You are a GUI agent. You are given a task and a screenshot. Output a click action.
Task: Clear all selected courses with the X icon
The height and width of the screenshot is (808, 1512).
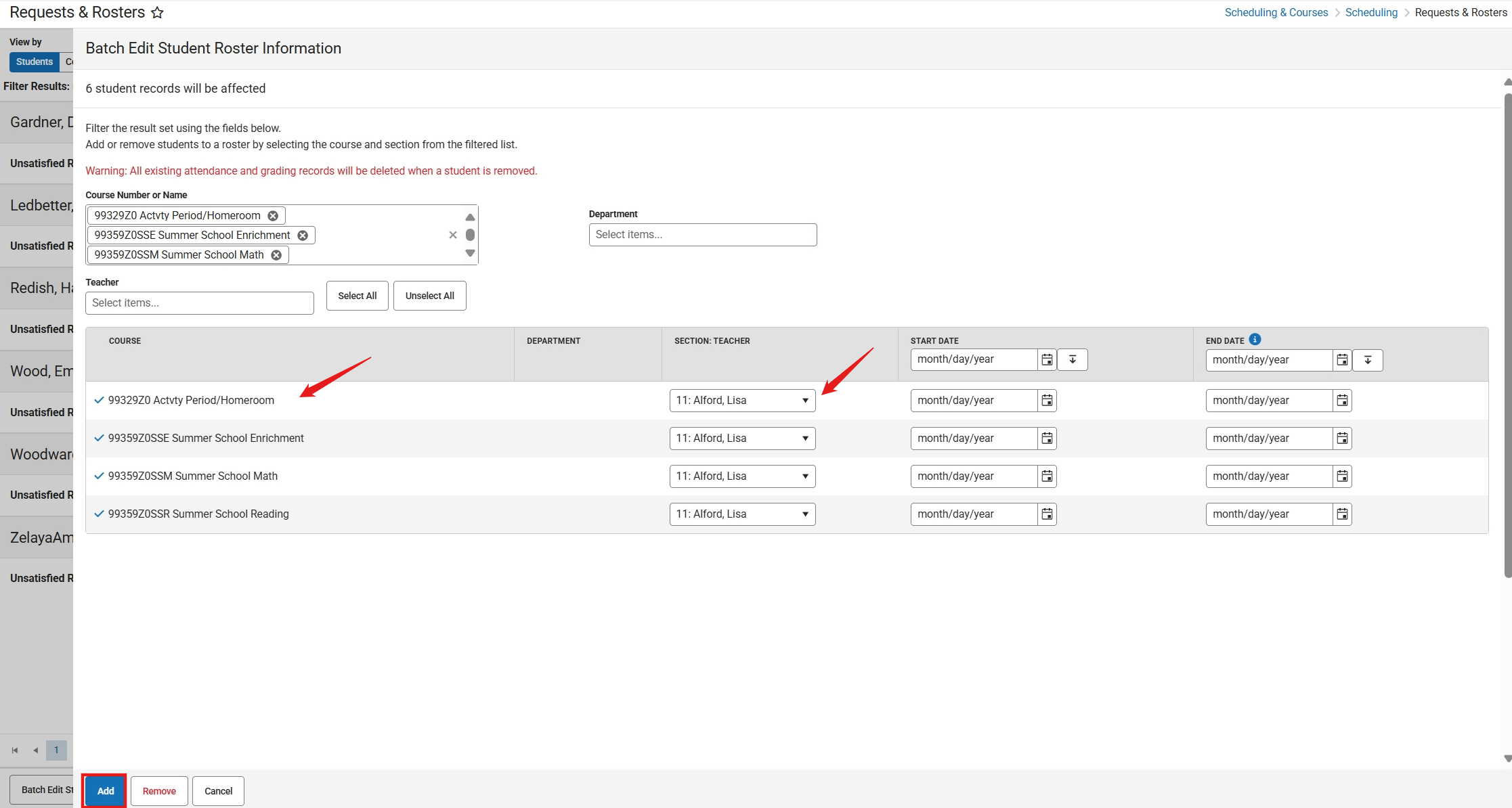(453, 235)
